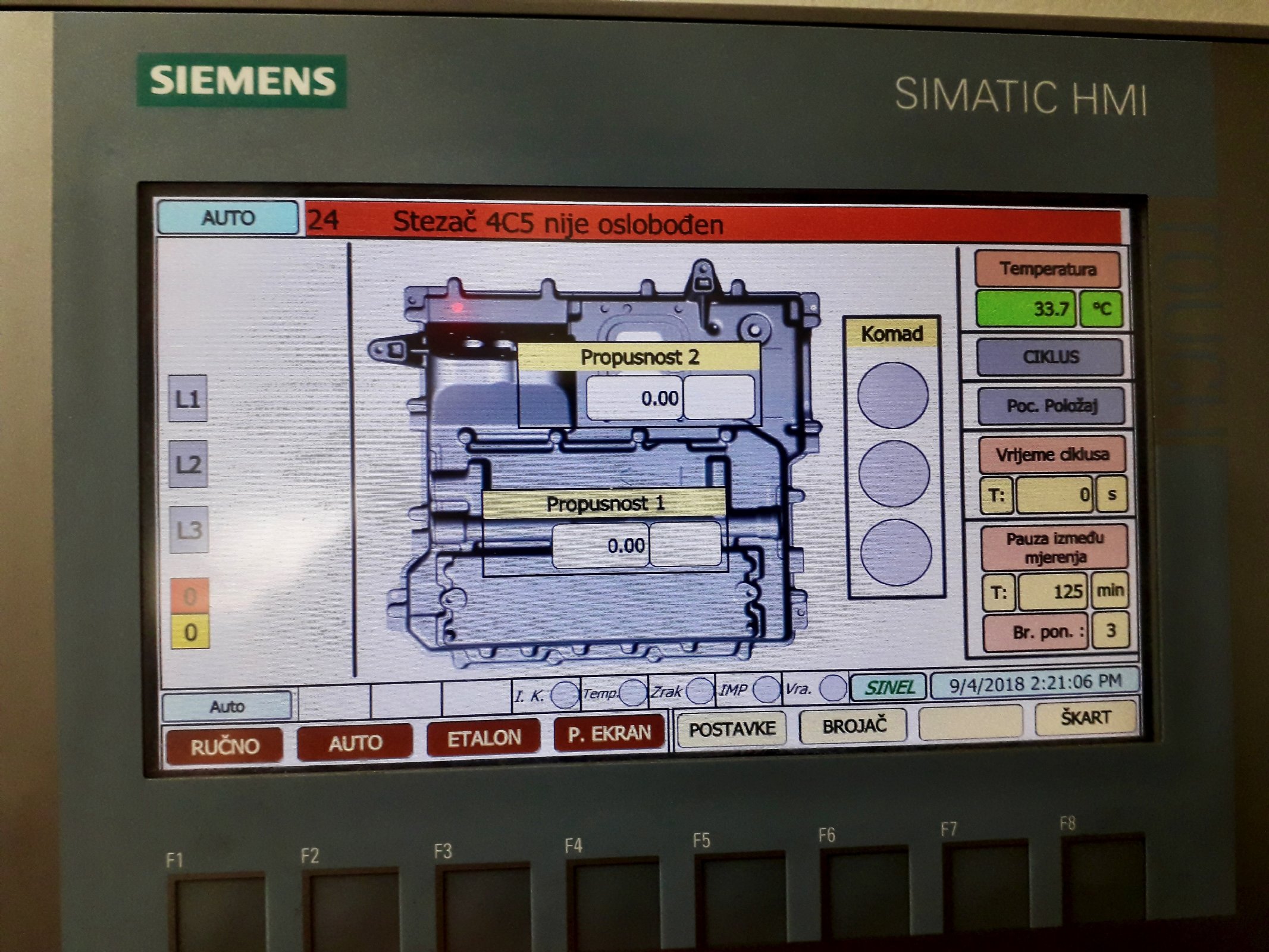The height and width of the screenshot is (952, 1269).
Task: Select the Vrijeme ciklusa label
Action: coord(1052,455)
